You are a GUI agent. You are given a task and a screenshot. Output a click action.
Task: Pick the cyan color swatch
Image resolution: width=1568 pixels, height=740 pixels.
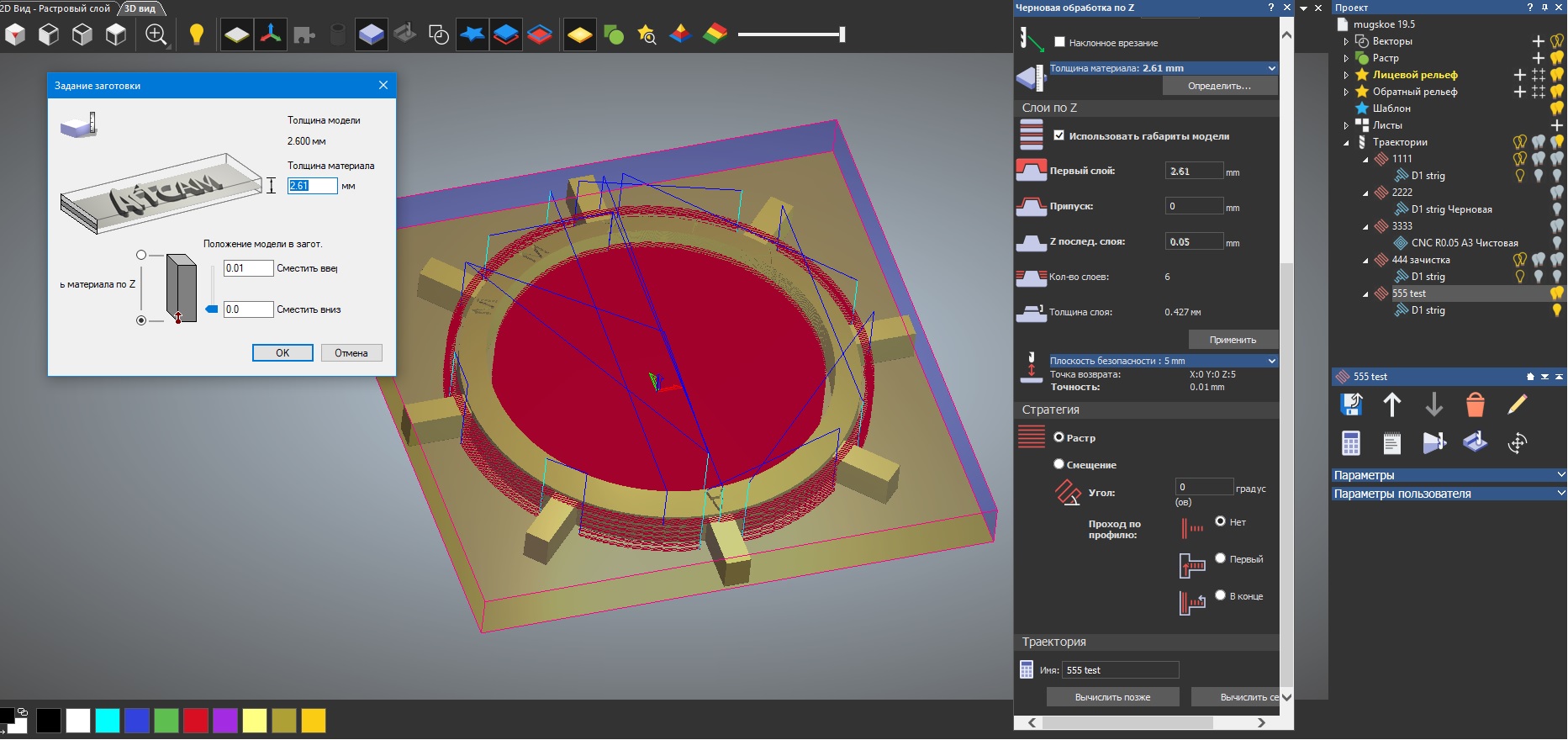click(108, 721)
